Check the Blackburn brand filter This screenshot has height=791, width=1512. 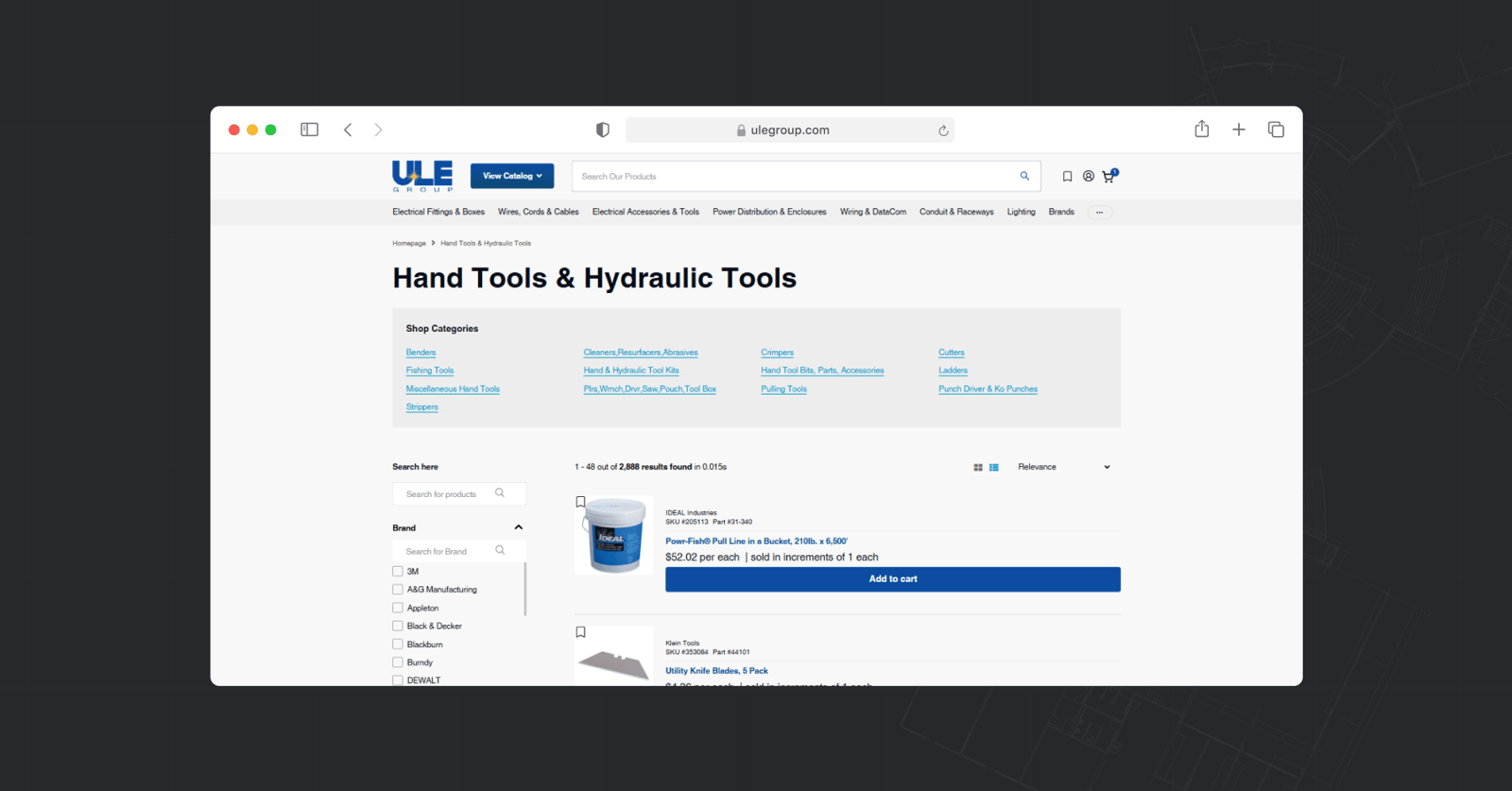398,644
